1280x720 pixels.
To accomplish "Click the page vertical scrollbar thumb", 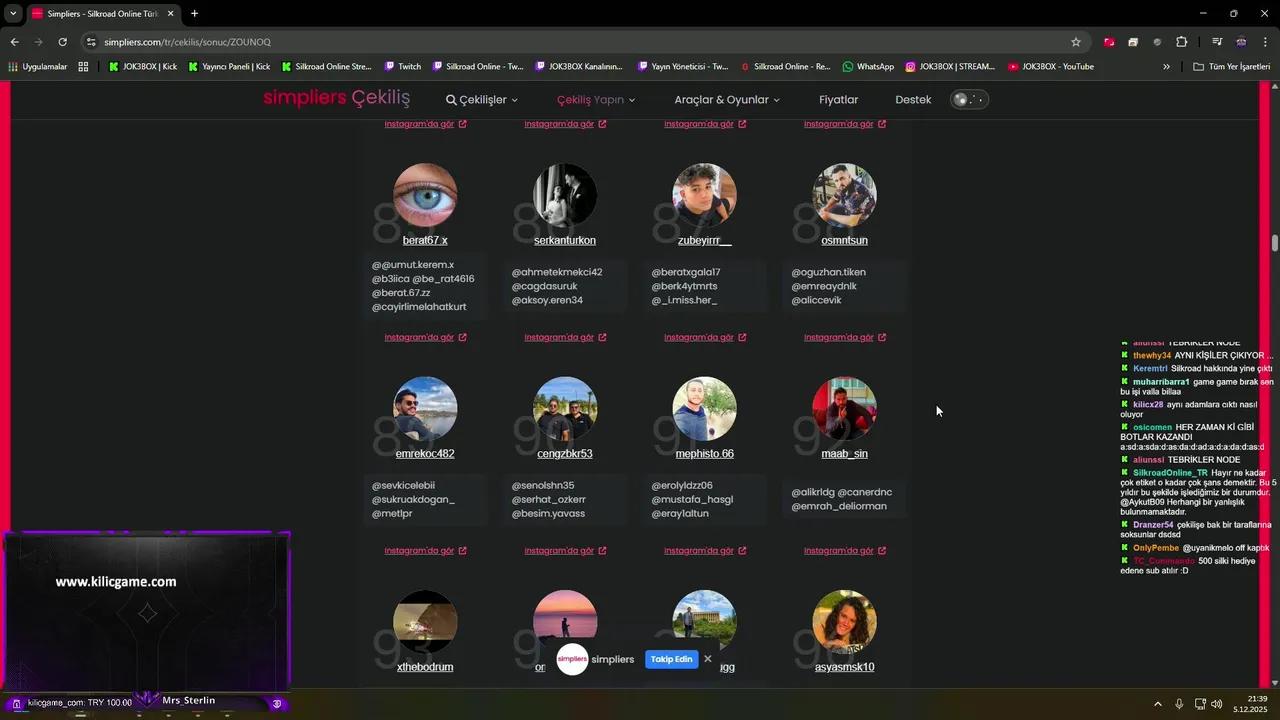I will click(1275, 243).
